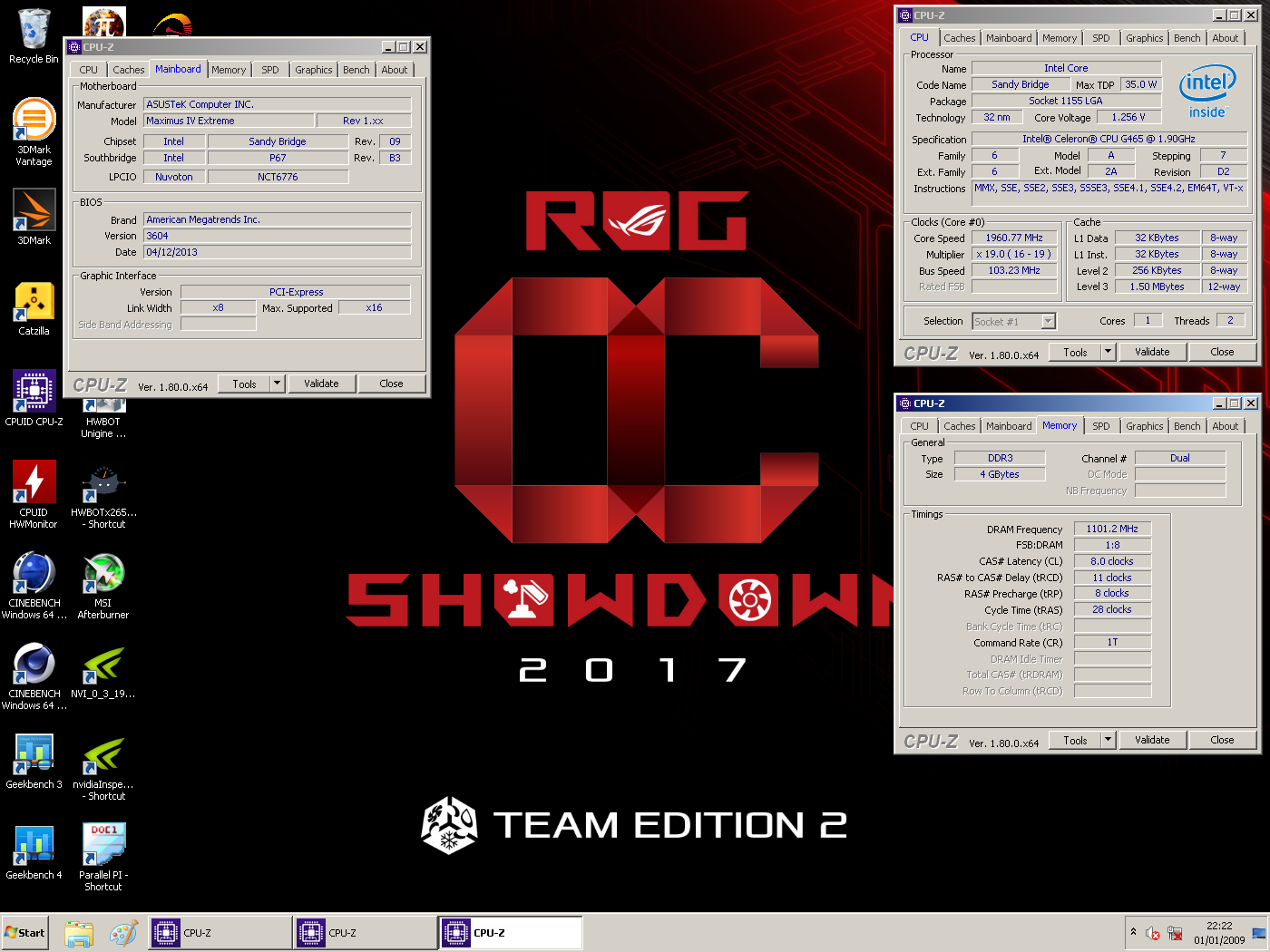Open Parallel PI shortcut icon

[x=103, y=857]
